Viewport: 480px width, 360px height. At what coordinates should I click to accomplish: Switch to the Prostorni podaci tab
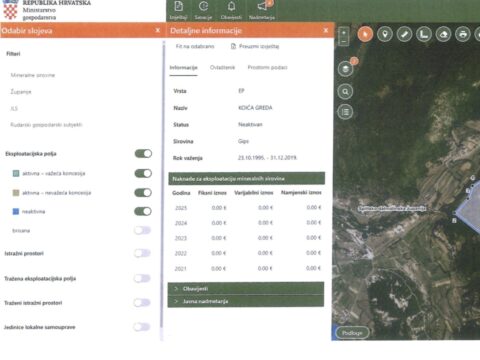point(267,68)
